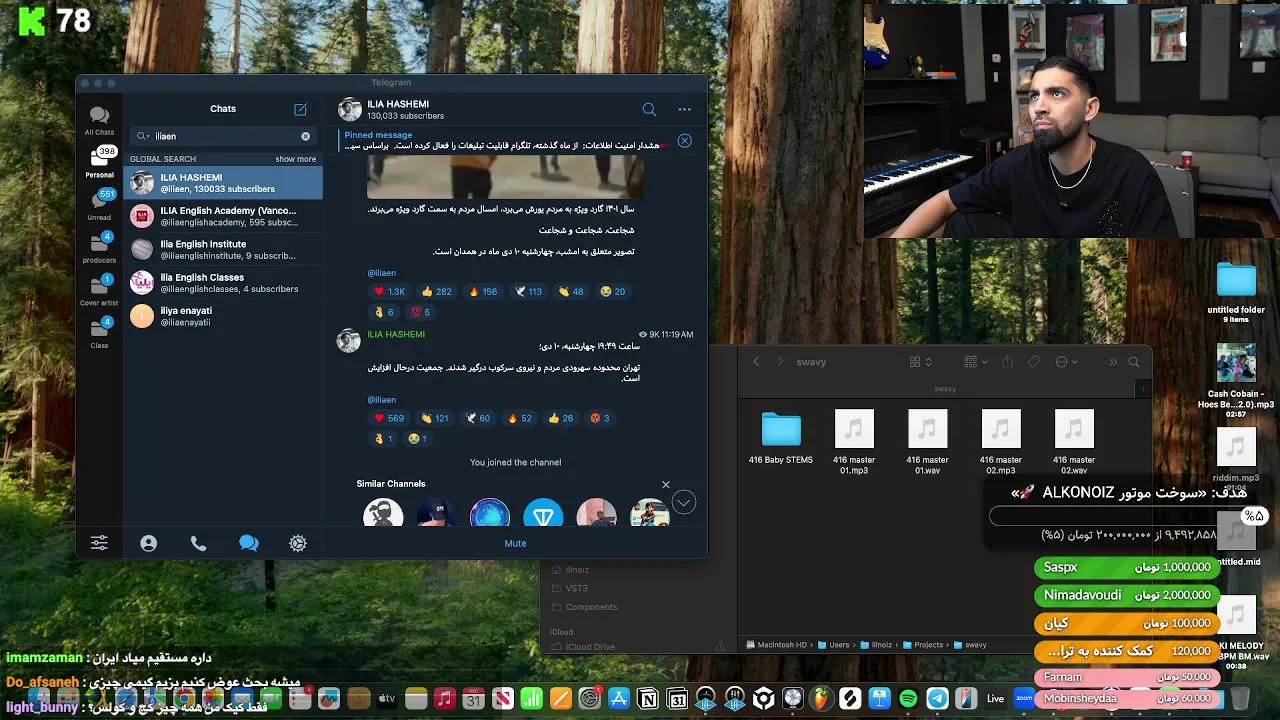The image size is (1280, 720).
Task: Open ILIA HASHEMI sender name on message
Action: coord(396,334)
